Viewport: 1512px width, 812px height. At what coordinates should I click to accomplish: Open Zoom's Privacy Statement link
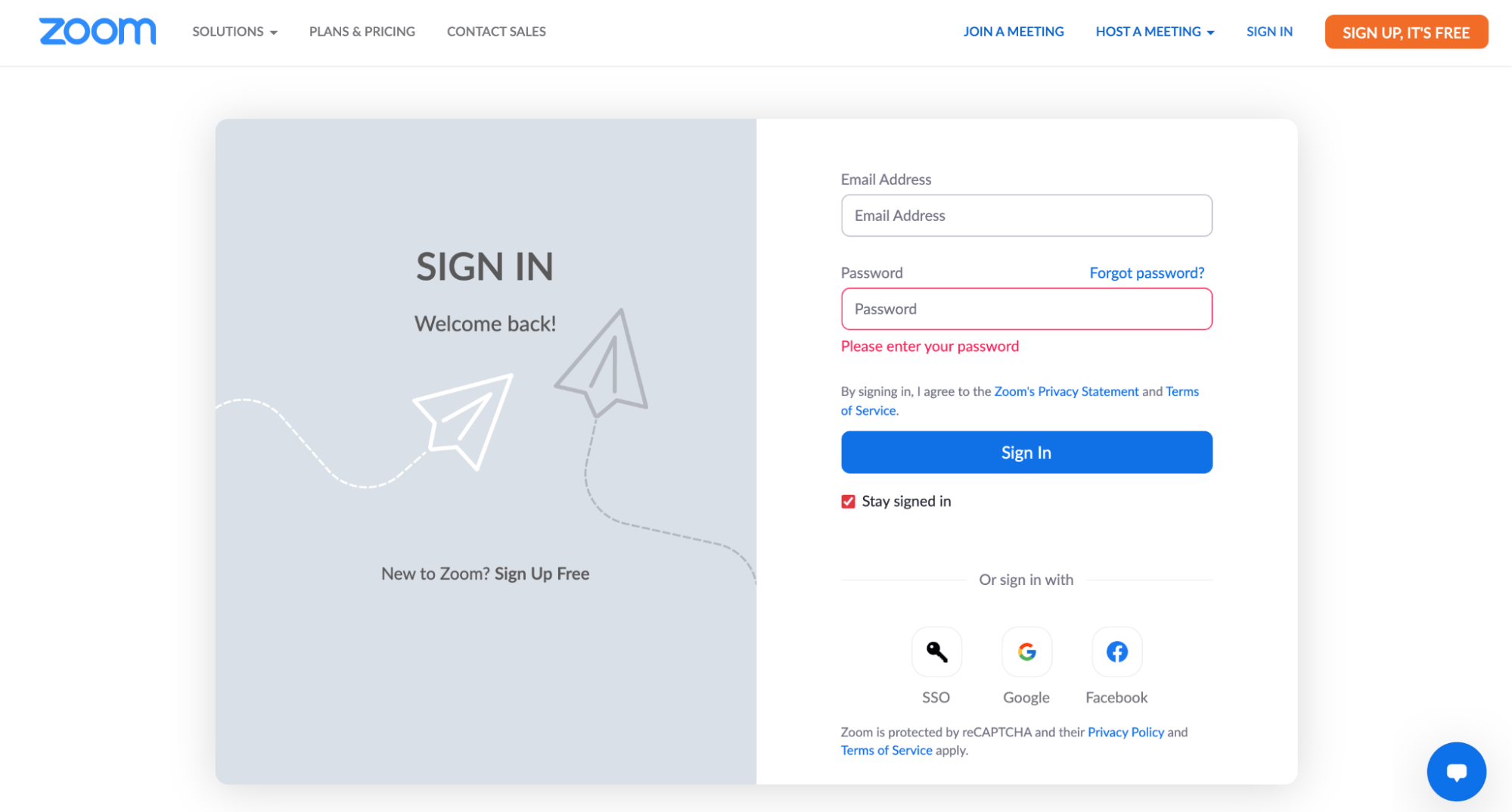click(x=1066, y=391)
